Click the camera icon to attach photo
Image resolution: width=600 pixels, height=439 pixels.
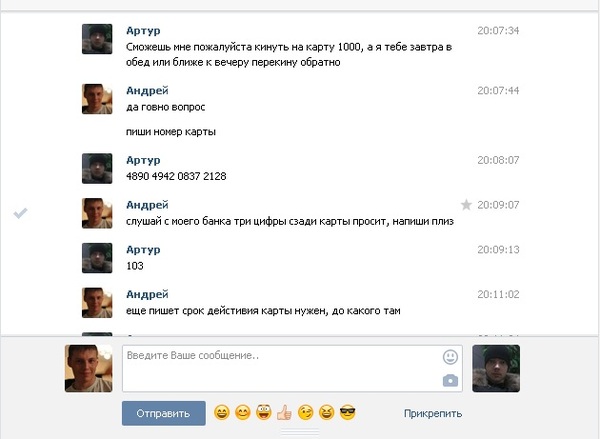click(450, 380)
